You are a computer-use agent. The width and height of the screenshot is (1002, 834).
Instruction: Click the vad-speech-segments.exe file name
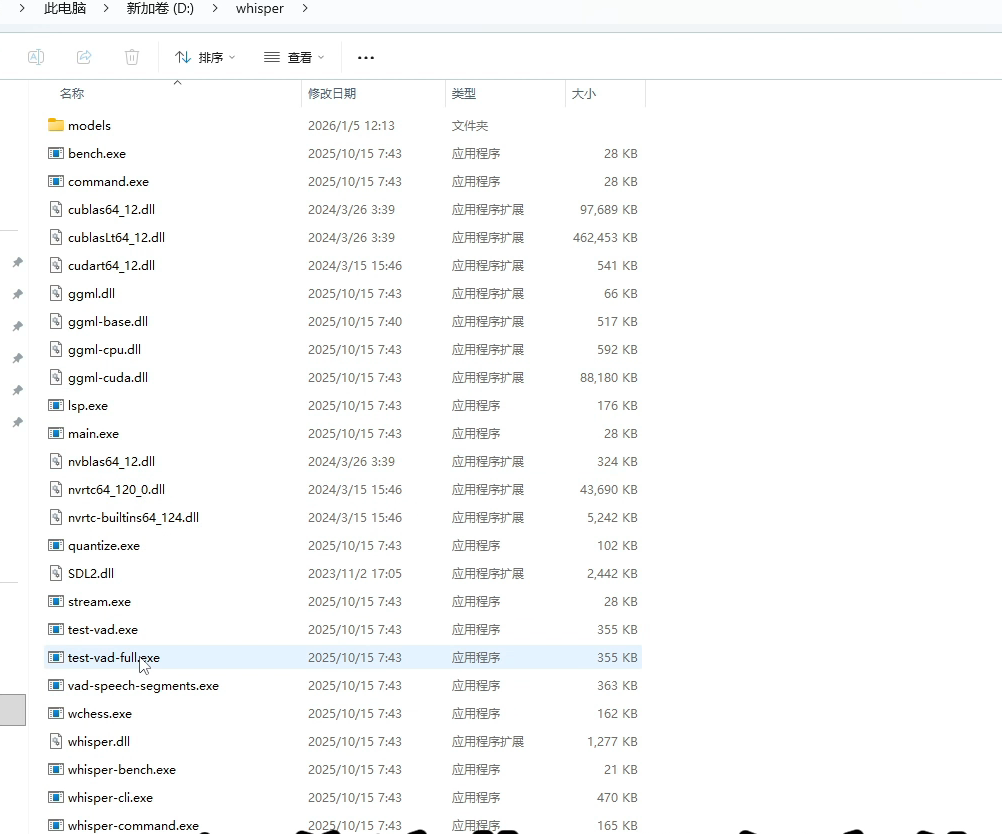(x=143, y=686)
